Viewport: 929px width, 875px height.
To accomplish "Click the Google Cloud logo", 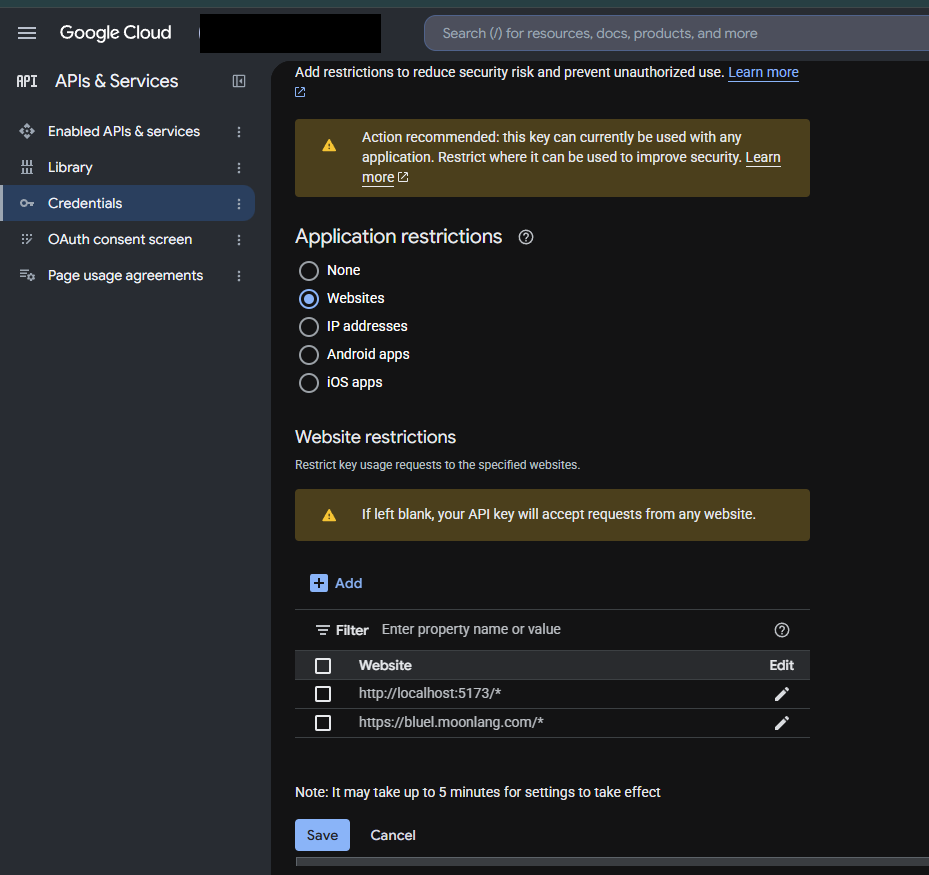I will [116, 33].
